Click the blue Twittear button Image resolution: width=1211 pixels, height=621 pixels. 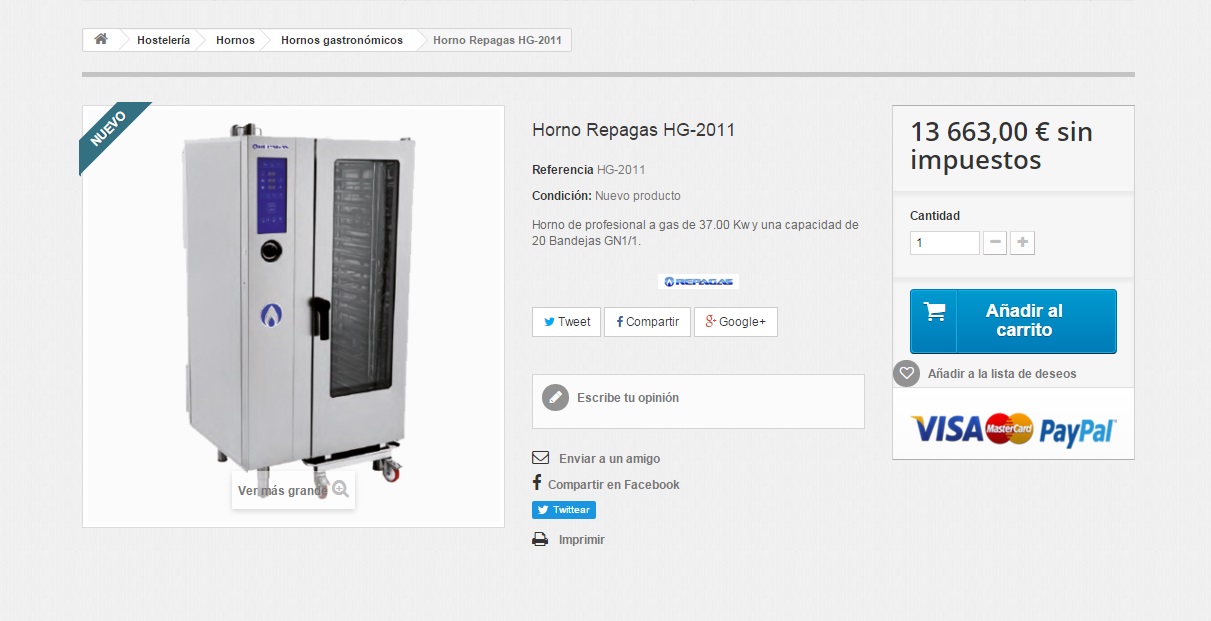tap(564, 510)
